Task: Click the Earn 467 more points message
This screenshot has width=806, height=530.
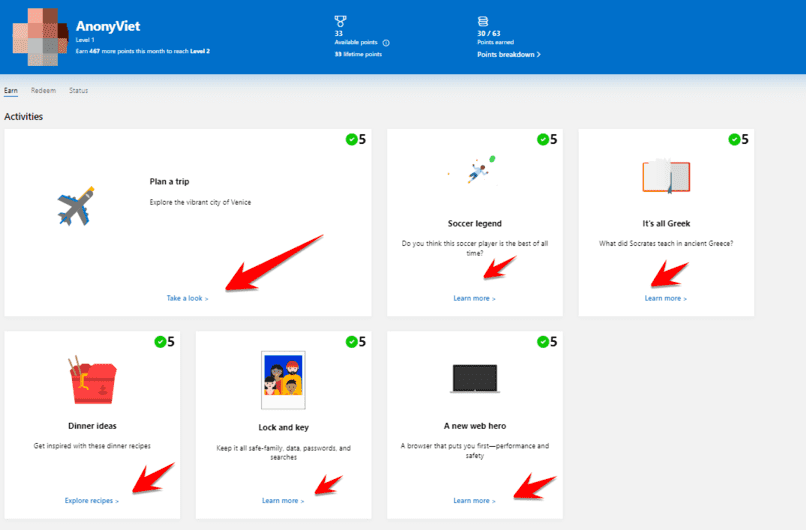Action: (143, 51)
